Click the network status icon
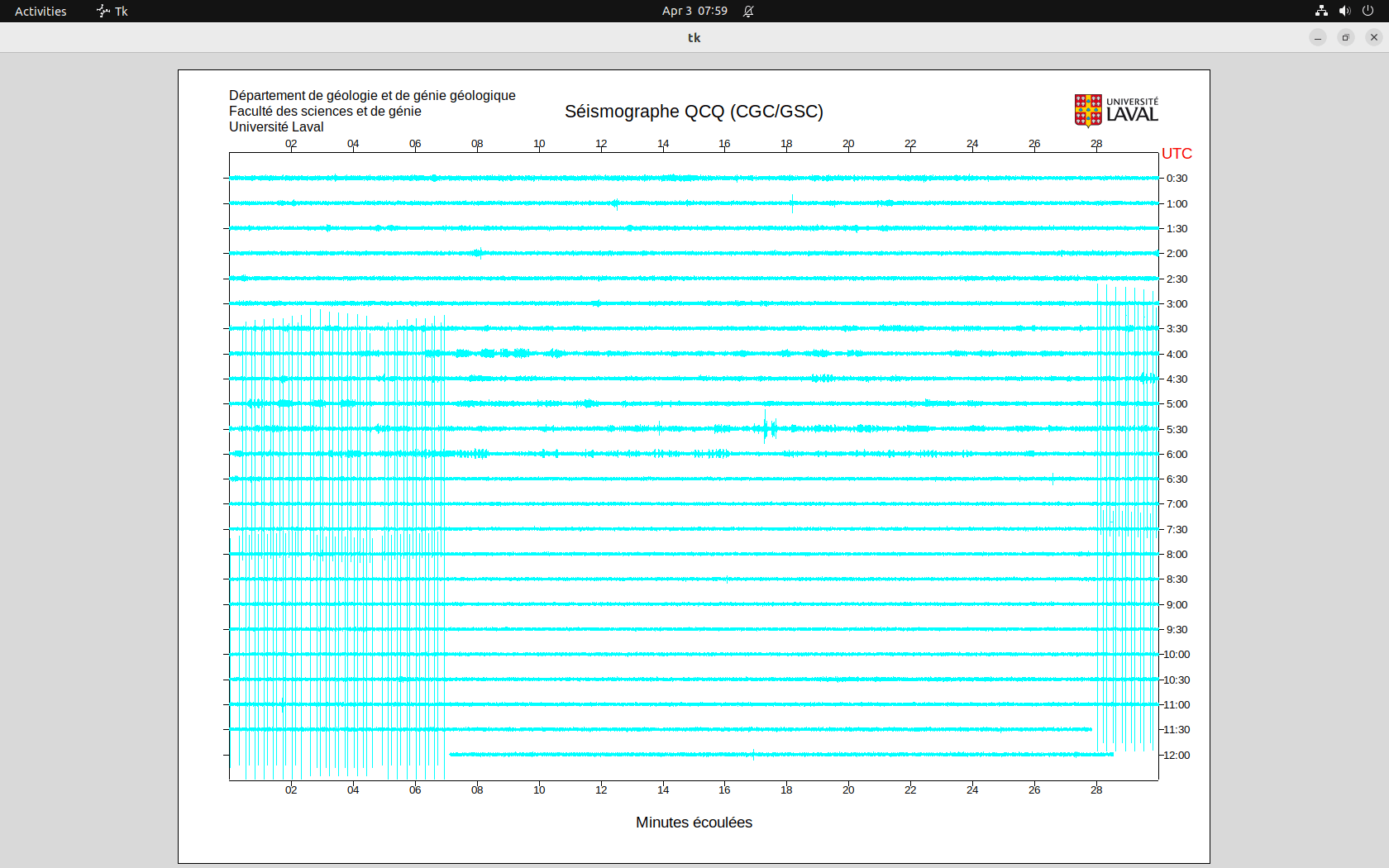Screen dimensions: 1389x868 1321,11
